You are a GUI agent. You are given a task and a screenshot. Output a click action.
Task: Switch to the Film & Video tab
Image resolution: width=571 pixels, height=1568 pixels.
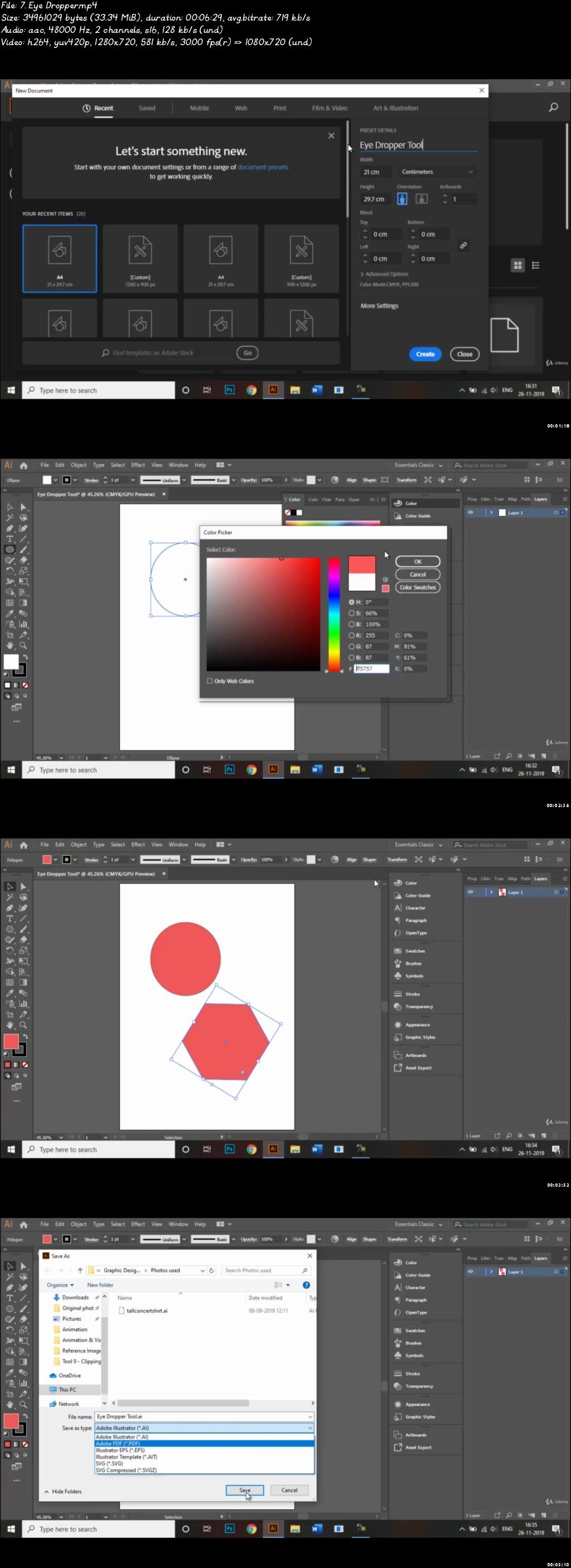point(330,108)
